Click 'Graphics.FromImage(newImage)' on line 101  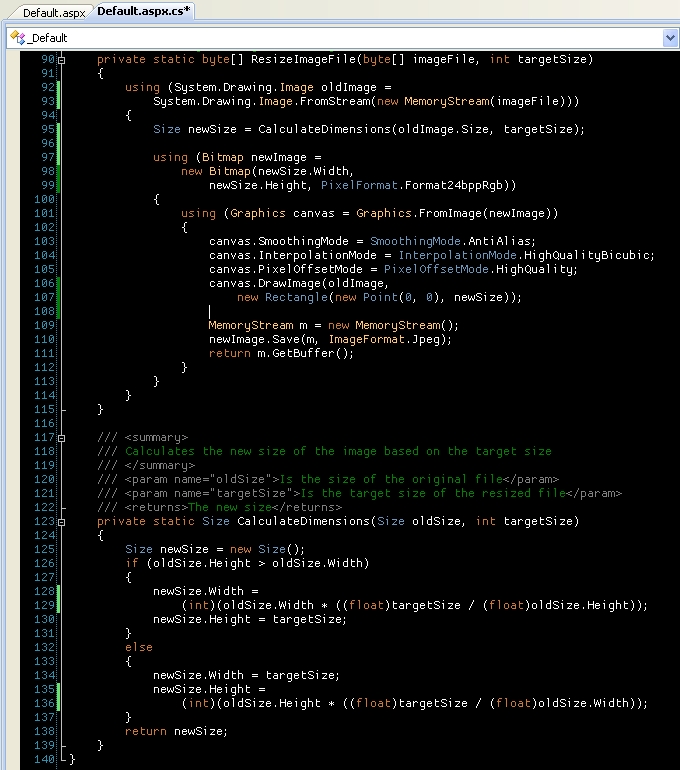coord(457,213)
